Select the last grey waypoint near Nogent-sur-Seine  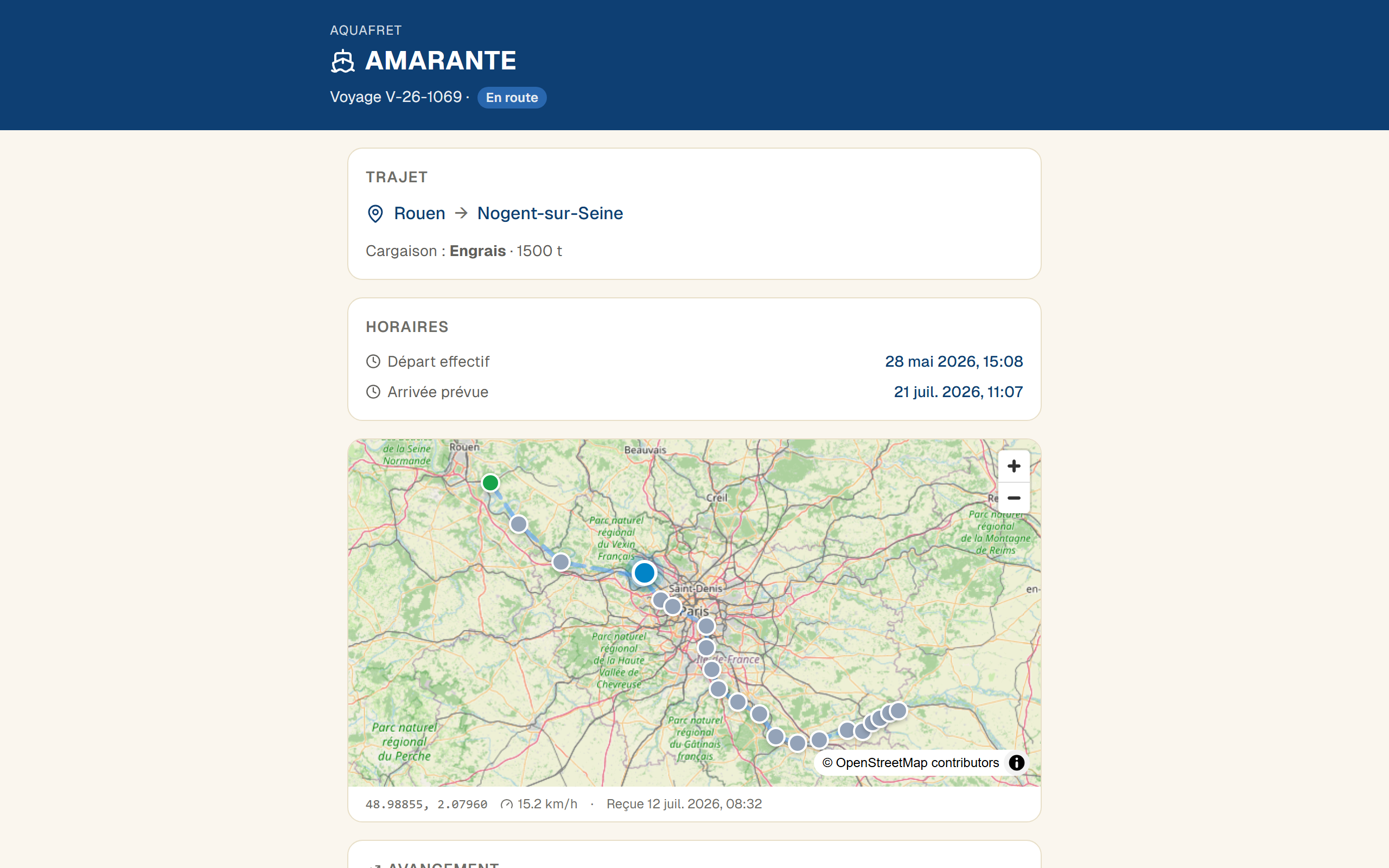(x=899, y=711)
